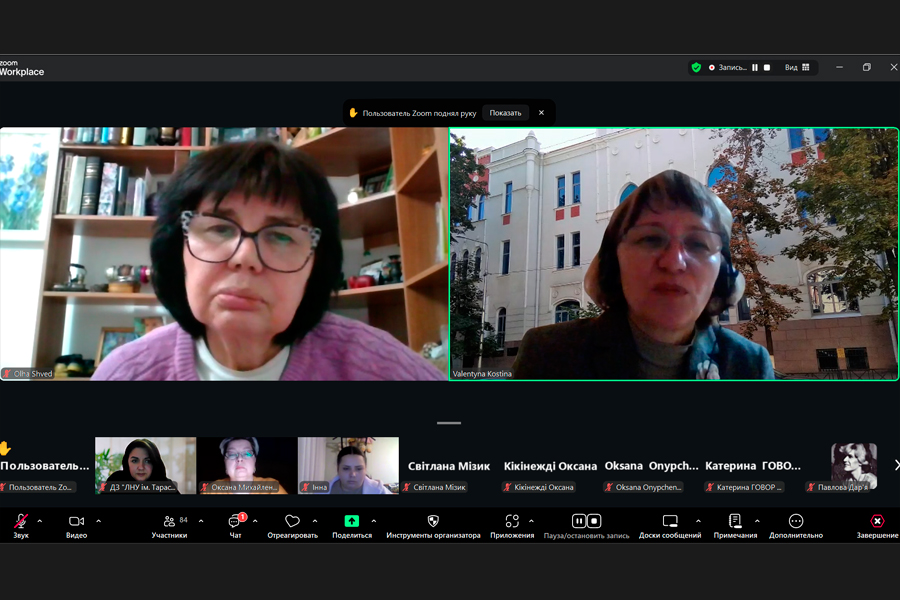
Task: Pause recording via the top bar pause icon
Action: tap(755, 68)
